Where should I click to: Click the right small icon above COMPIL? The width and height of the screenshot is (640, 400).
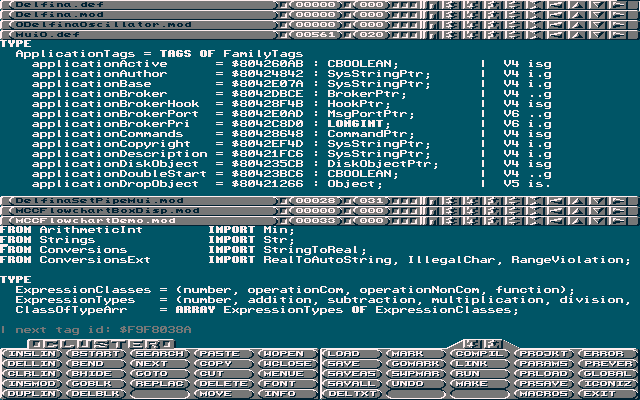tap(491, 343)
